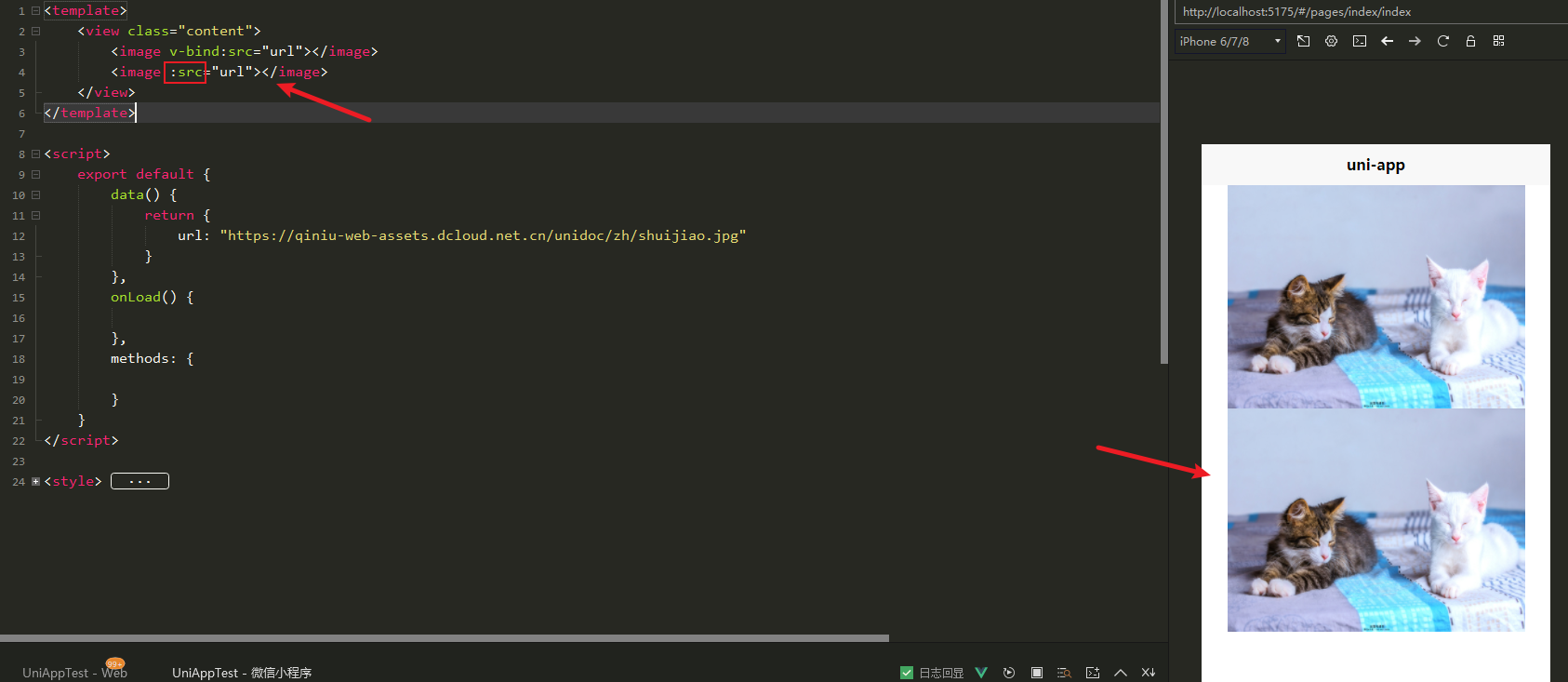Image resolution: width=1568 pixels, height=682 pixels.
Task: Collapse the template block fold marker on line 1
Action: [x=35, y=10]
